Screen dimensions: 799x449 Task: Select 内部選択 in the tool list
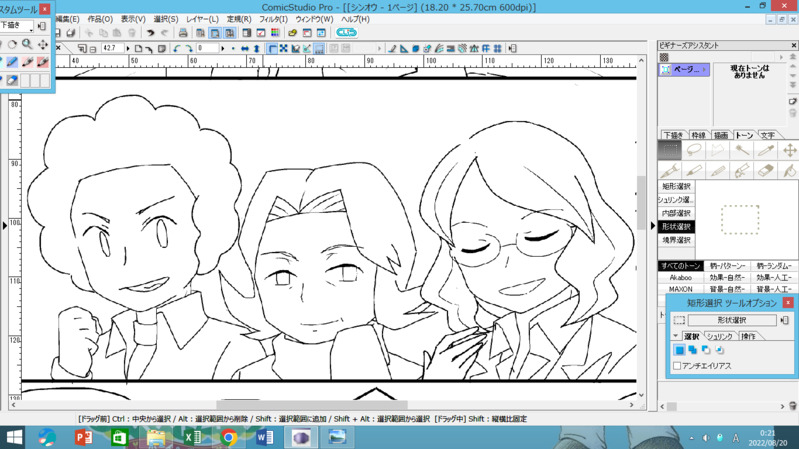pyautogui.click(x=676, y=213)
